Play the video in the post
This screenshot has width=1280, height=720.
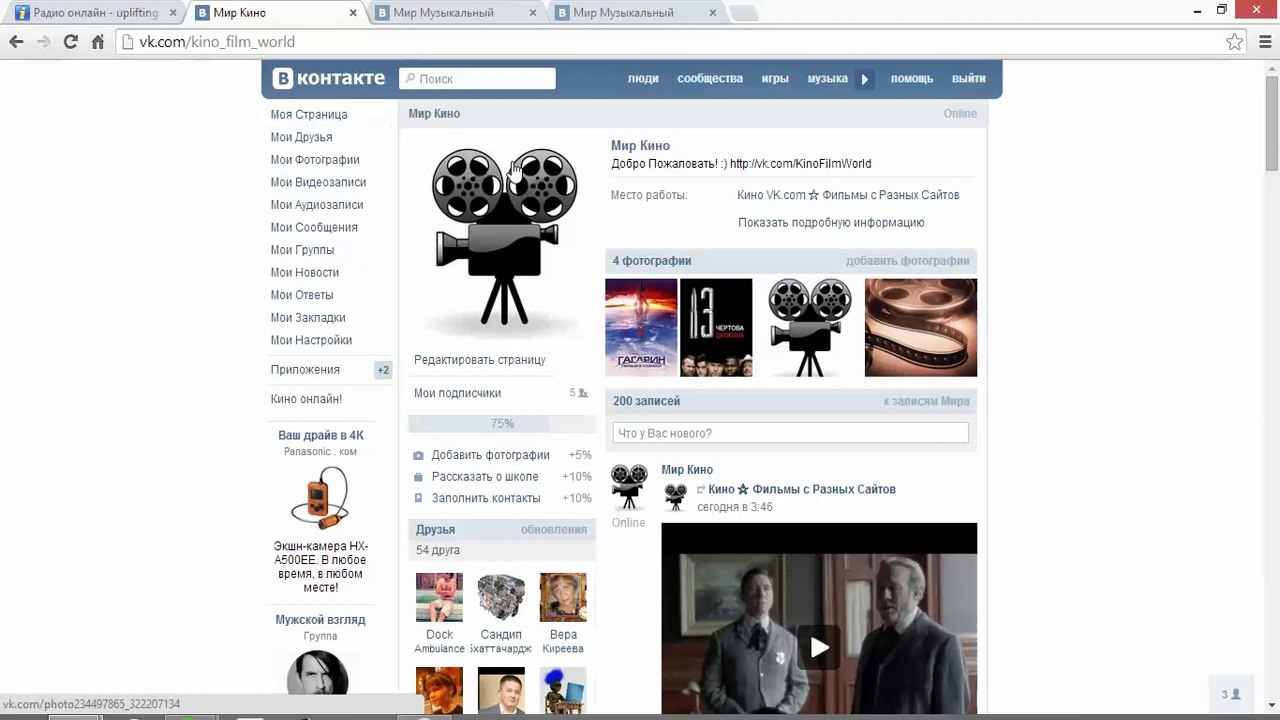819,647
